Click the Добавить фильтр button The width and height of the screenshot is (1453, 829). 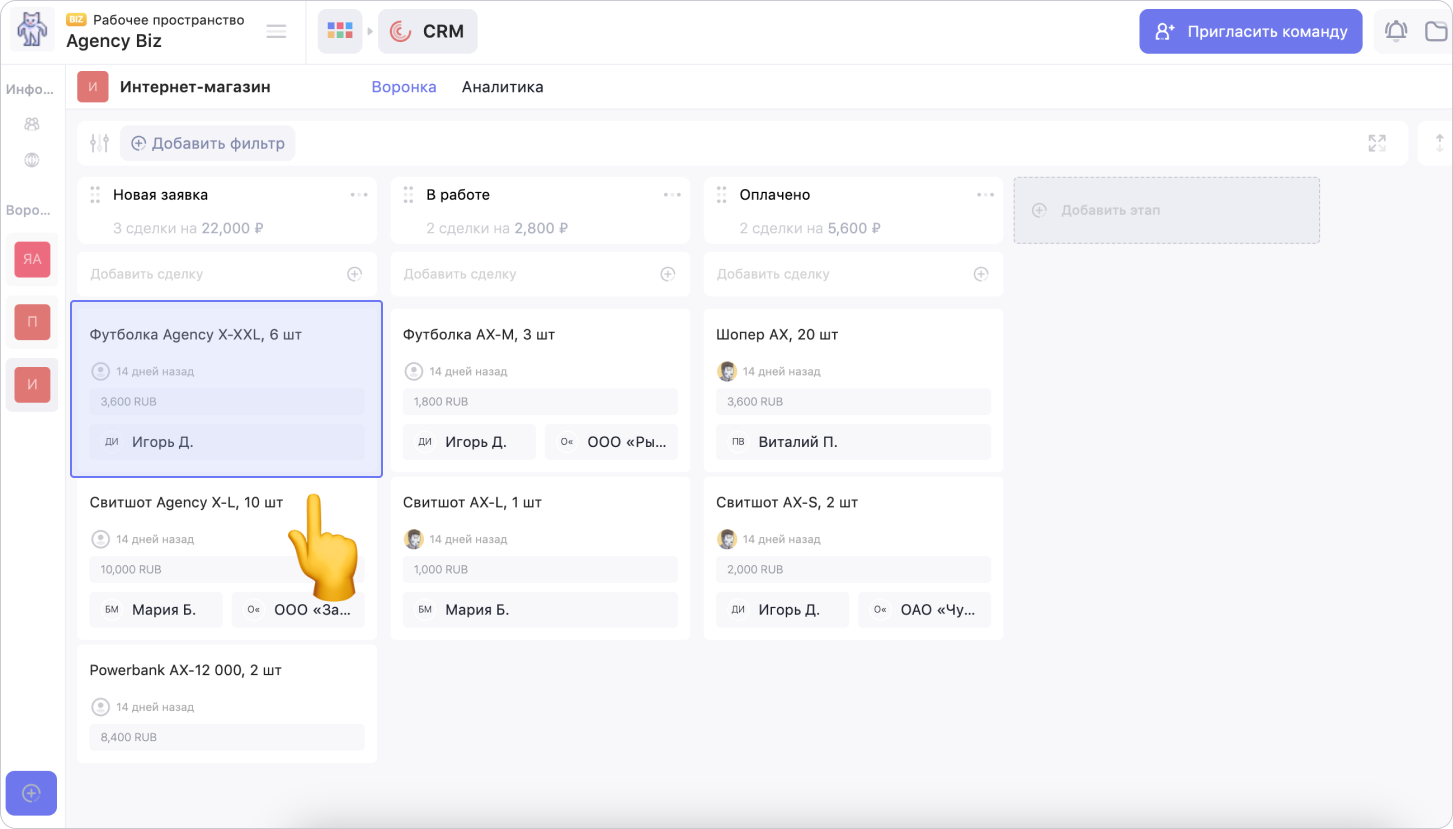click(x=207, y=143)
